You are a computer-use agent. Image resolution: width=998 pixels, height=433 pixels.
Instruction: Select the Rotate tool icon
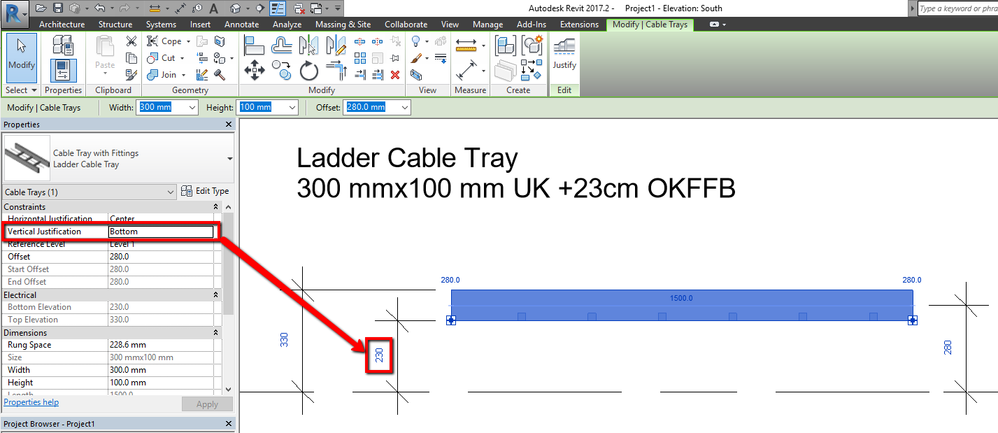[308, 70]
